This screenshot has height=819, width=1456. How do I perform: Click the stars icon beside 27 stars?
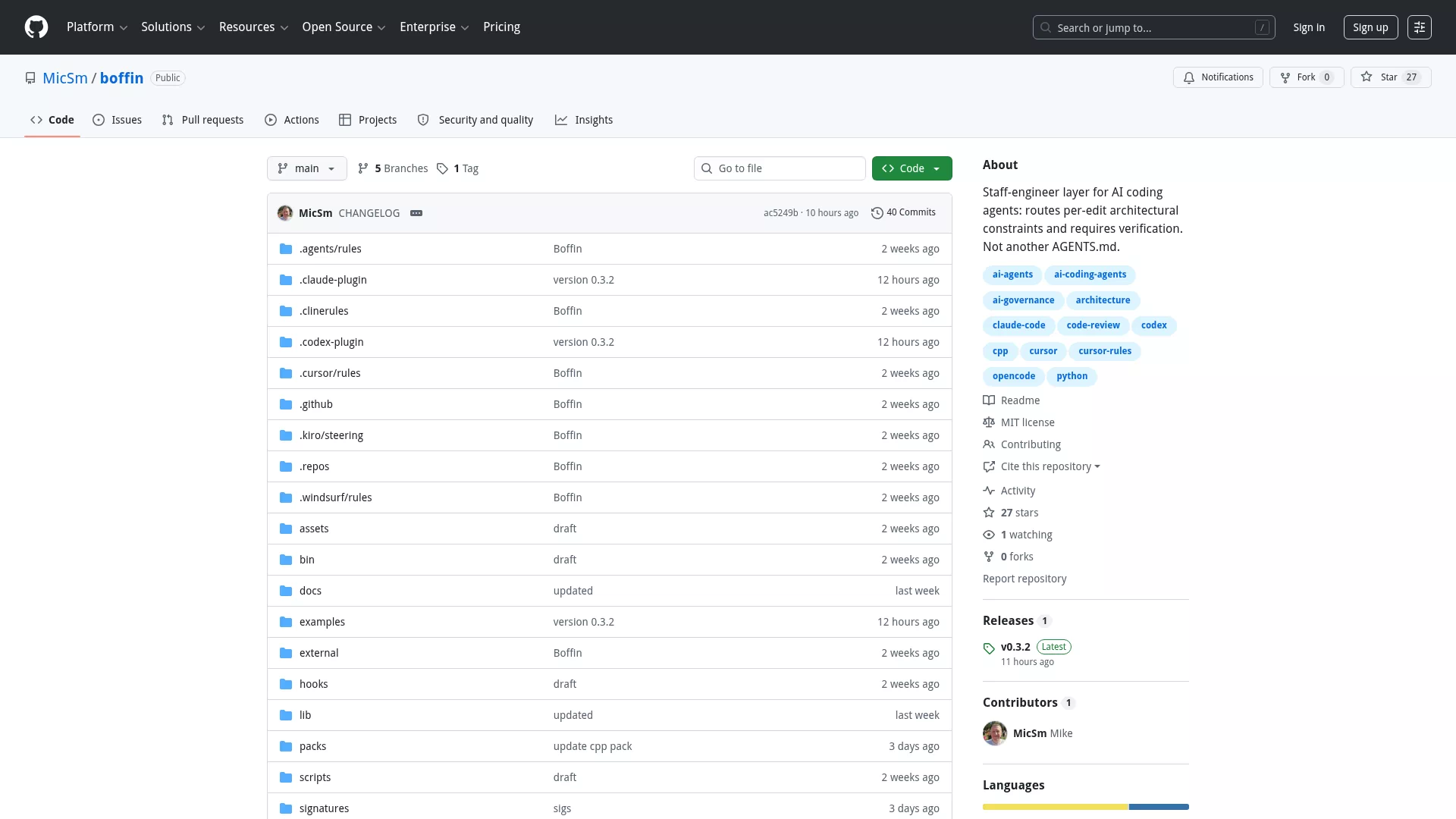tap(989, 513)
